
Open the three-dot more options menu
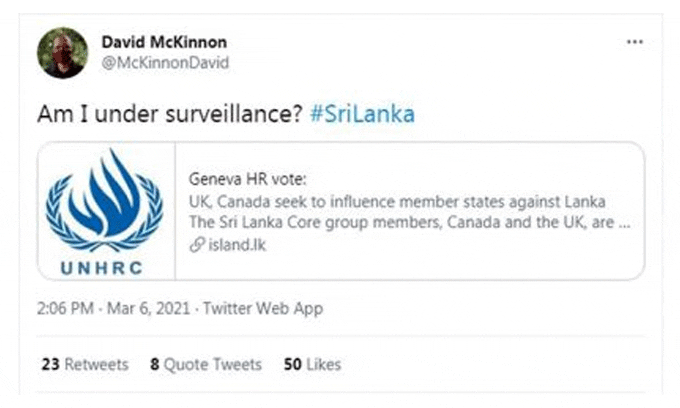[x=634, y=42]
